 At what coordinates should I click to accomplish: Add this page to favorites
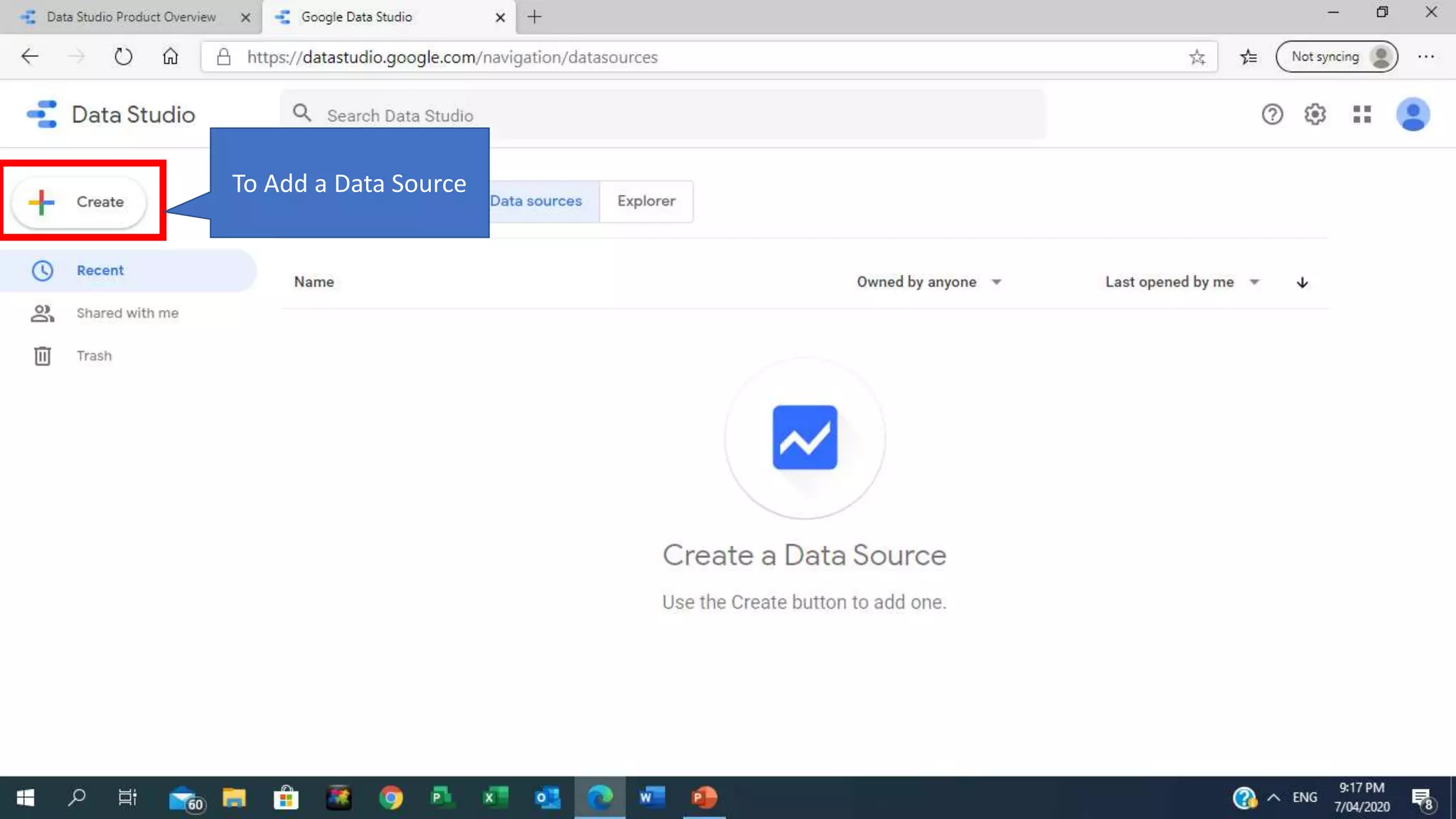coord(1197,57)
